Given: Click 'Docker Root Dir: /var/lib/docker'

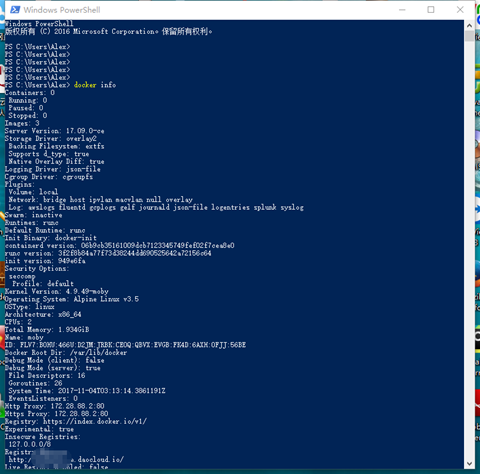Looking at the screenshot, I should pyautogui.click(x=66, y=353).
